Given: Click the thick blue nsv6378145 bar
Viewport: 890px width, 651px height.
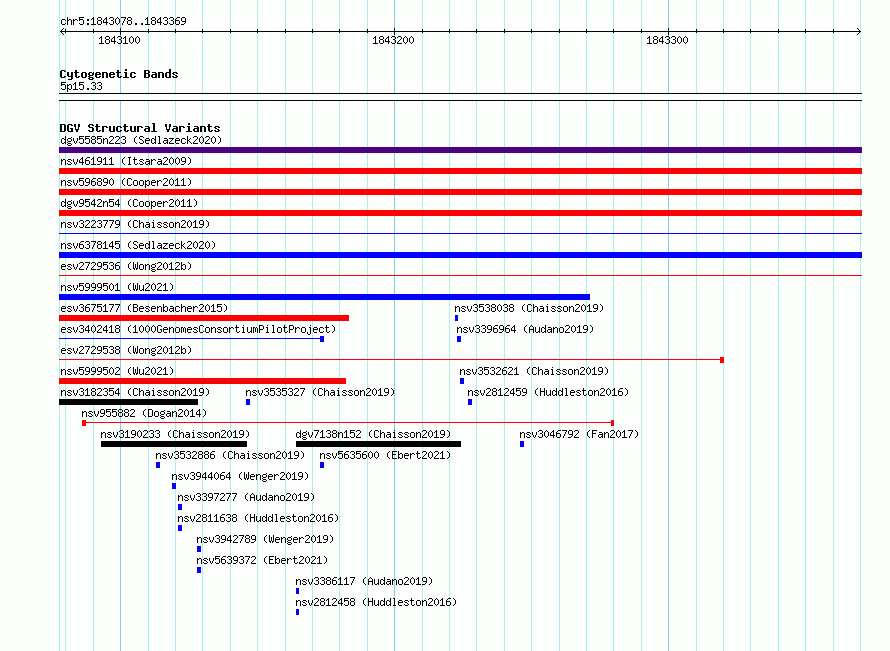Looking at the screenshot, I should pos(460,255).
